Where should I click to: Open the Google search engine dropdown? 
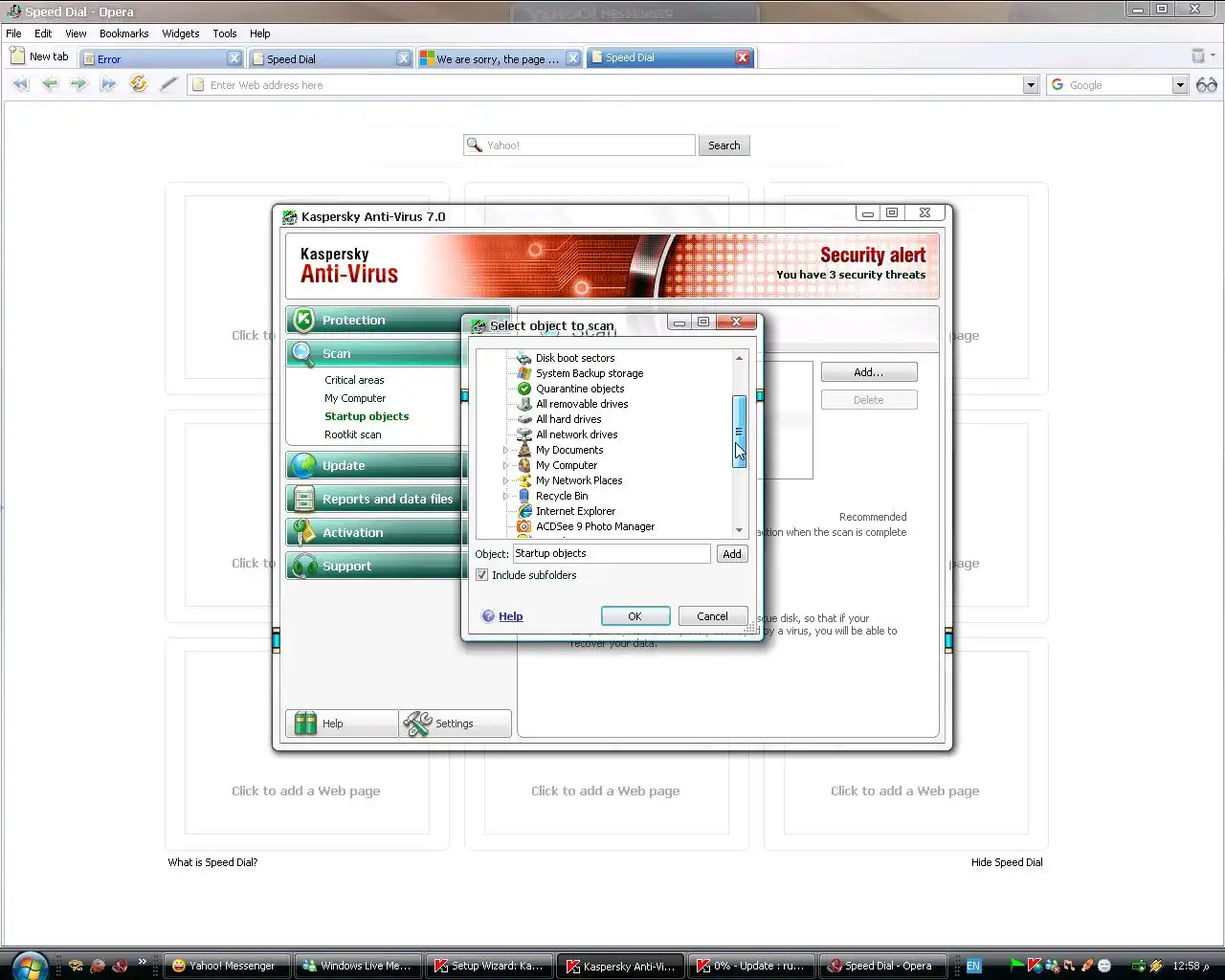click(1180, 85)
